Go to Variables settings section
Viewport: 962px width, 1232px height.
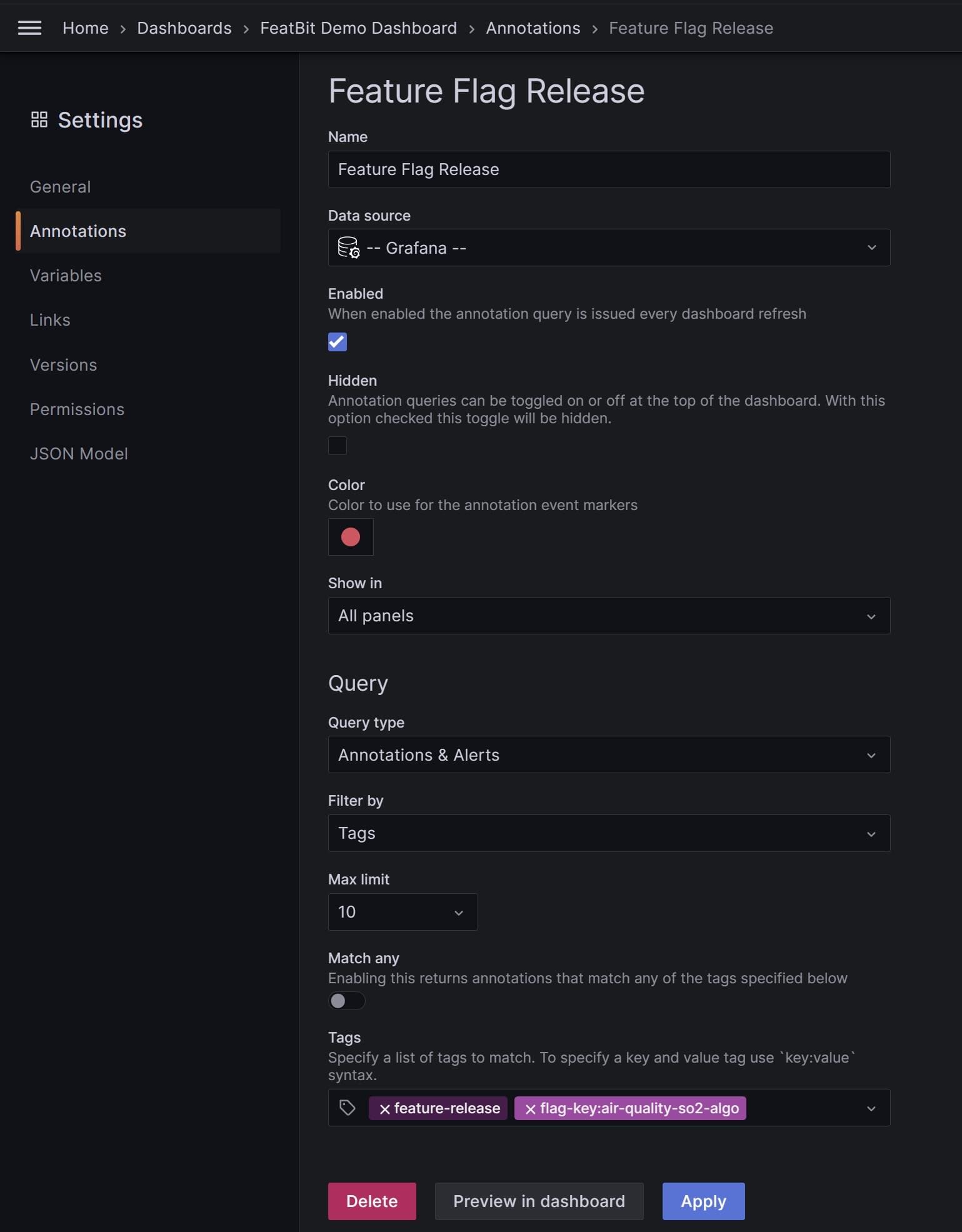(66, 276)
